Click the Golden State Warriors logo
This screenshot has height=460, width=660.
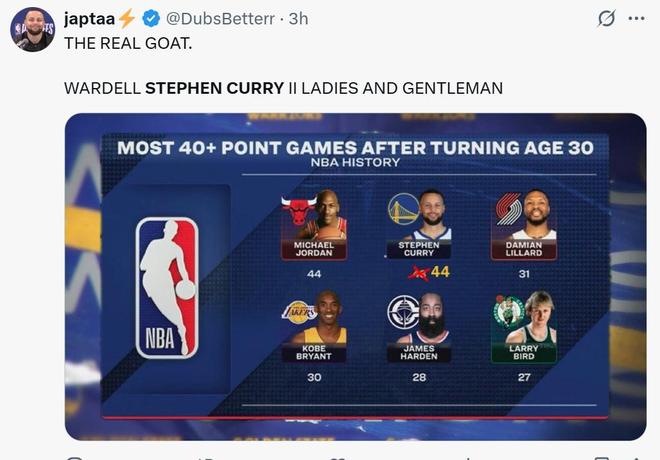pyautogui.click(x=403, y=209)
